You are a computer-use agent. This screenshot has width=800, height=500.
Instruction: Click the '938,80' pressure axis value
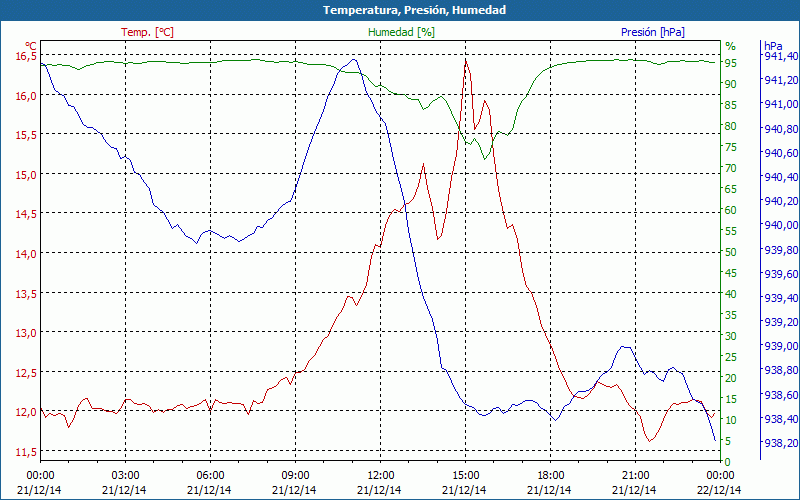(782, 370)
